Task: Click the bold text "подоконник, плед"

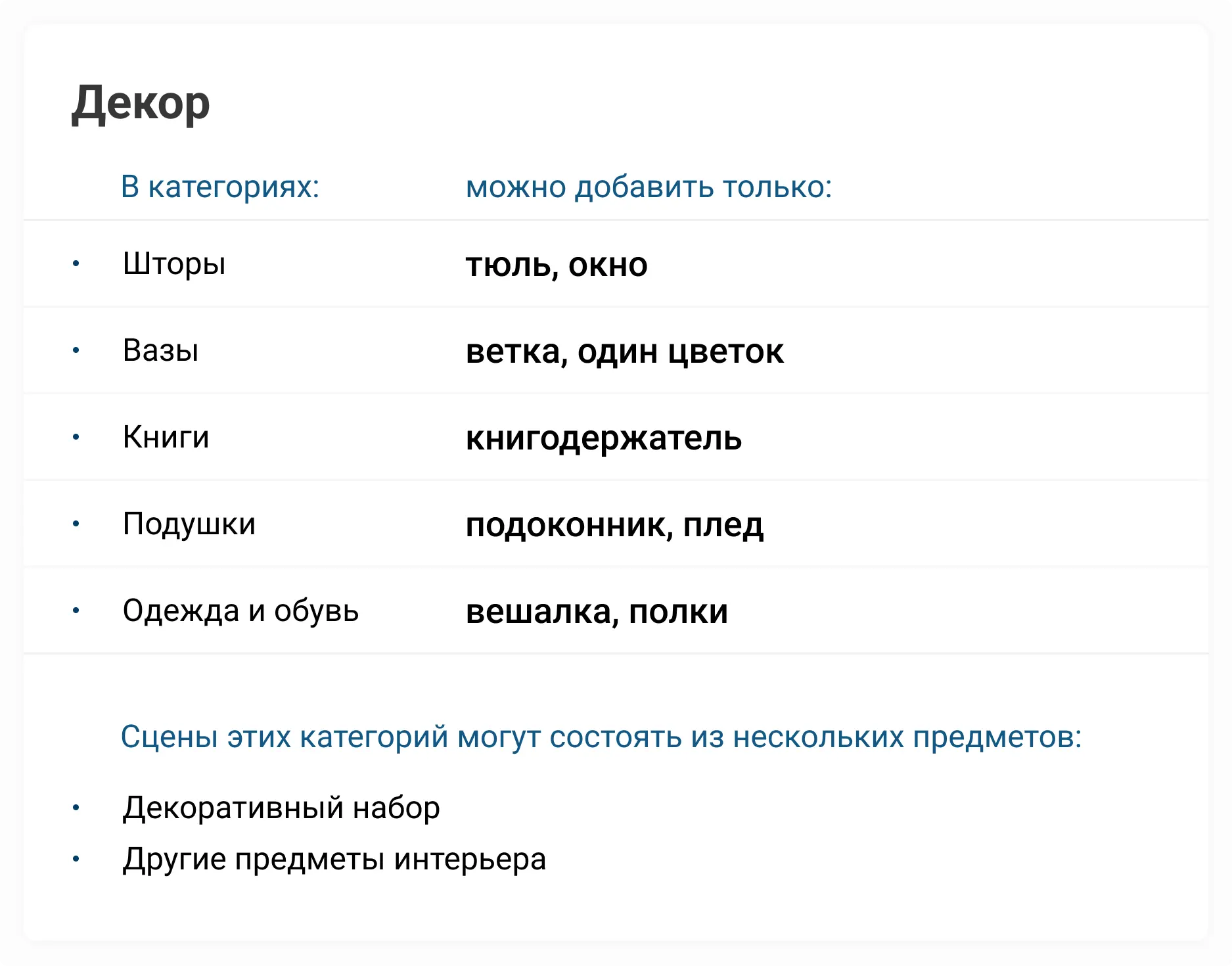Action: 614,525
